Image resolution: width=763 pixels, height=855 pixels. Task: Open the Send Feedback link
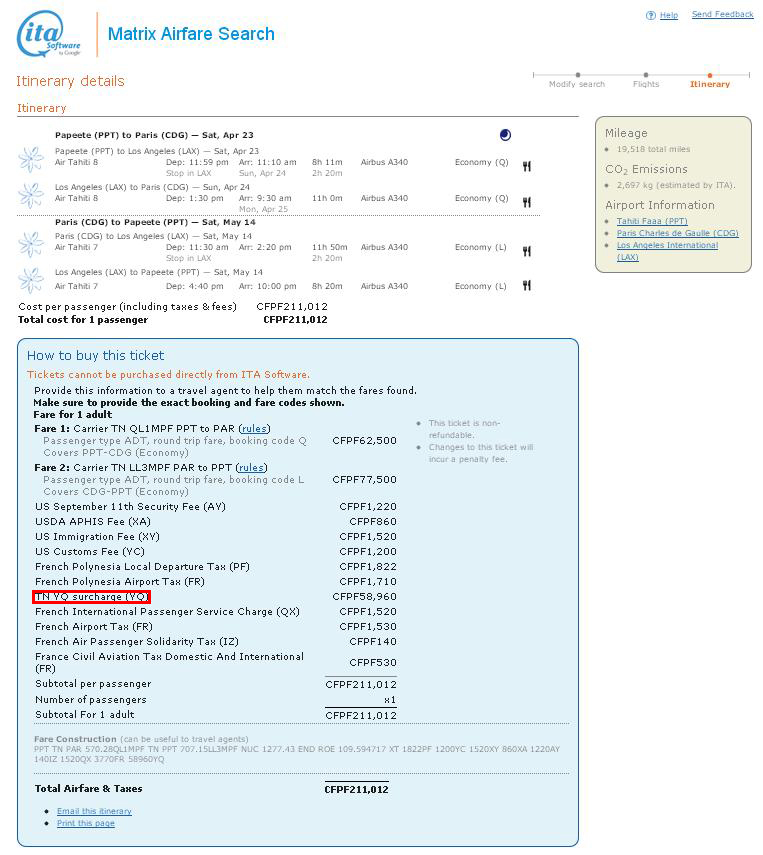(x=723, y=14)
